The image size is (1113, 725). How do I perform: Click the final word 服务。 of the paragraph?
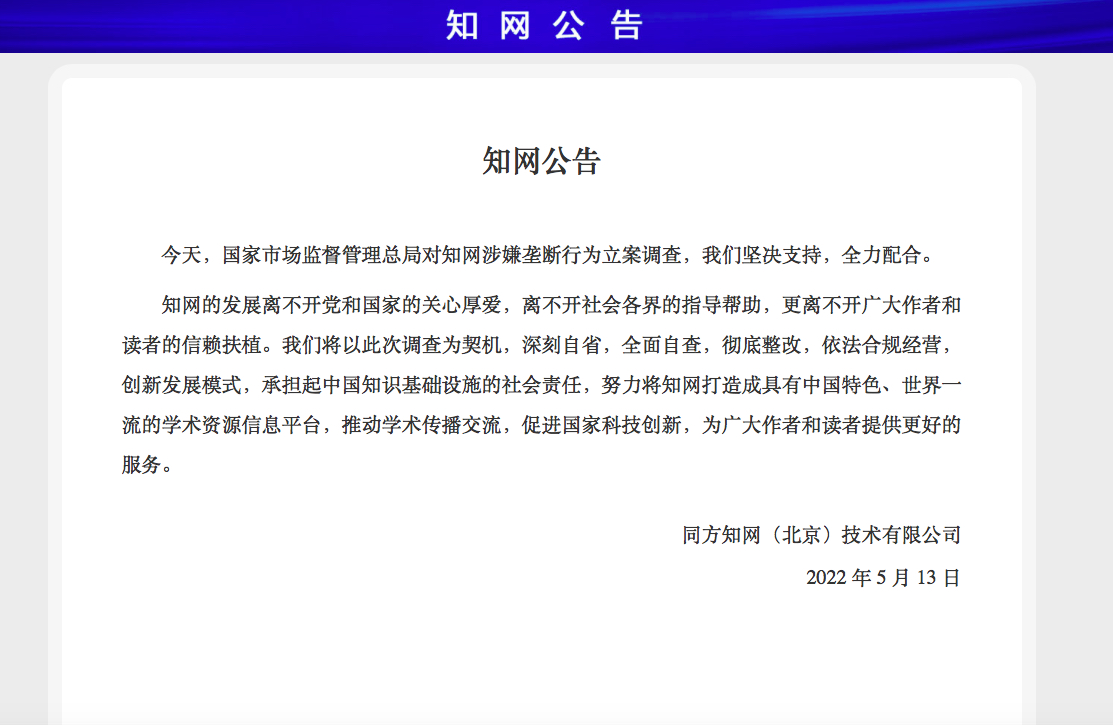click(x=148, y=465)
